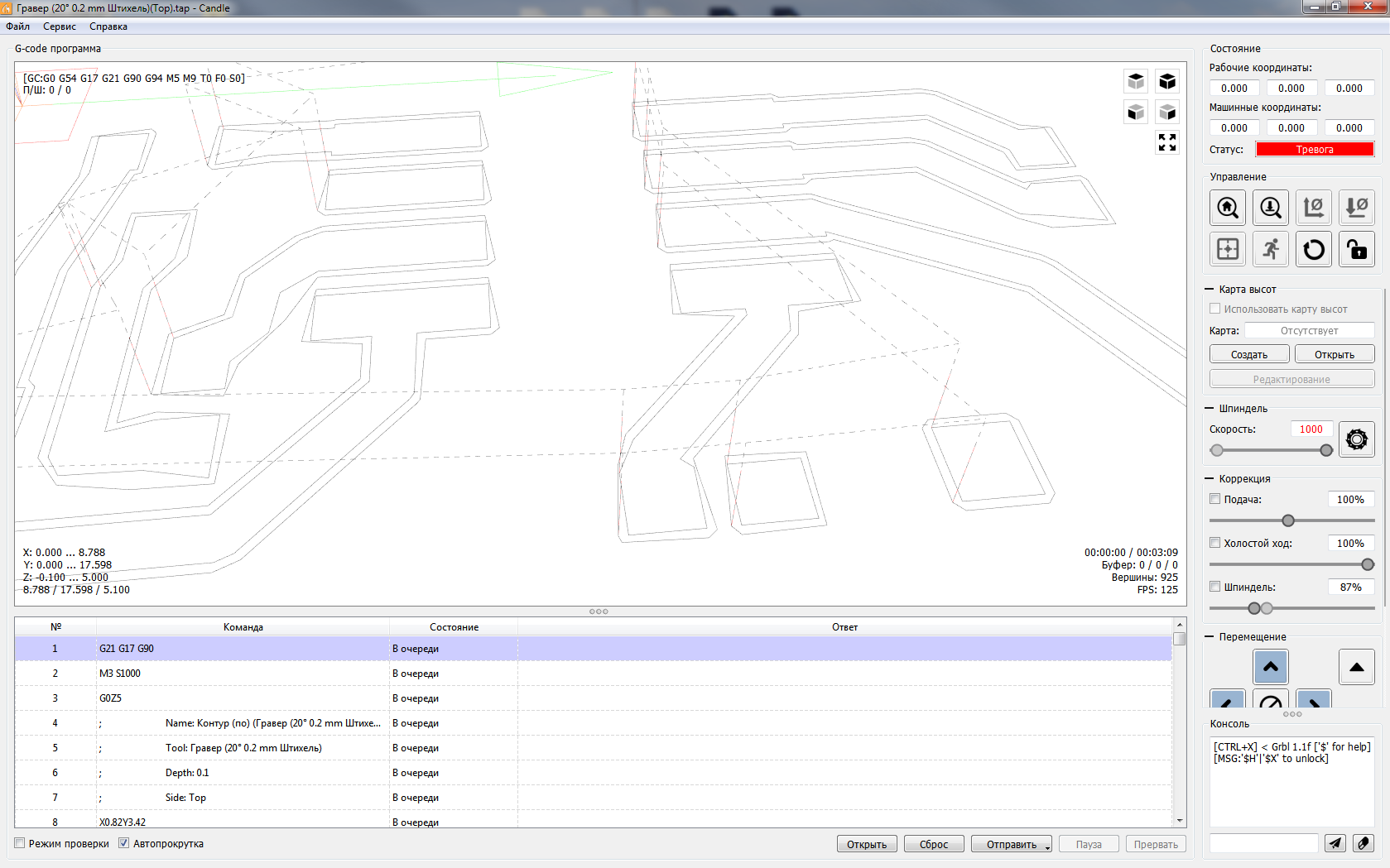
Task: Adjust the spindle Скорость slider
Action: pyautogui.click(x=1272, y=450)
